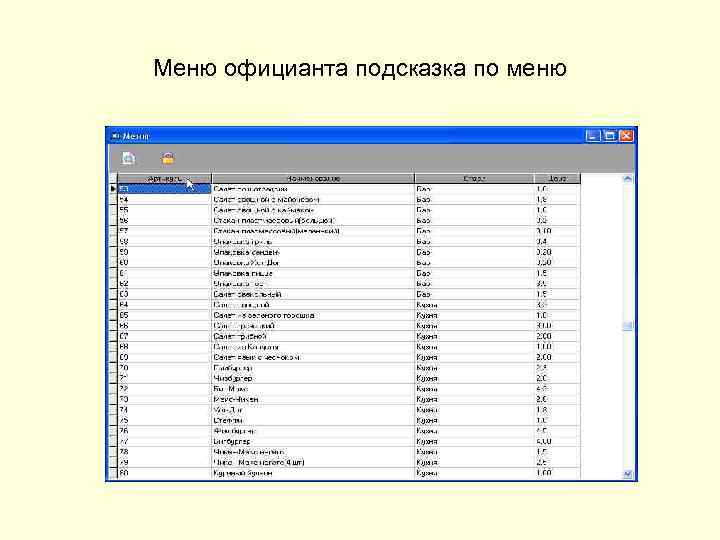Click the document icon in the Меню toolbar
The height and width of the screenshot is (540, 720).
point(128,158)
